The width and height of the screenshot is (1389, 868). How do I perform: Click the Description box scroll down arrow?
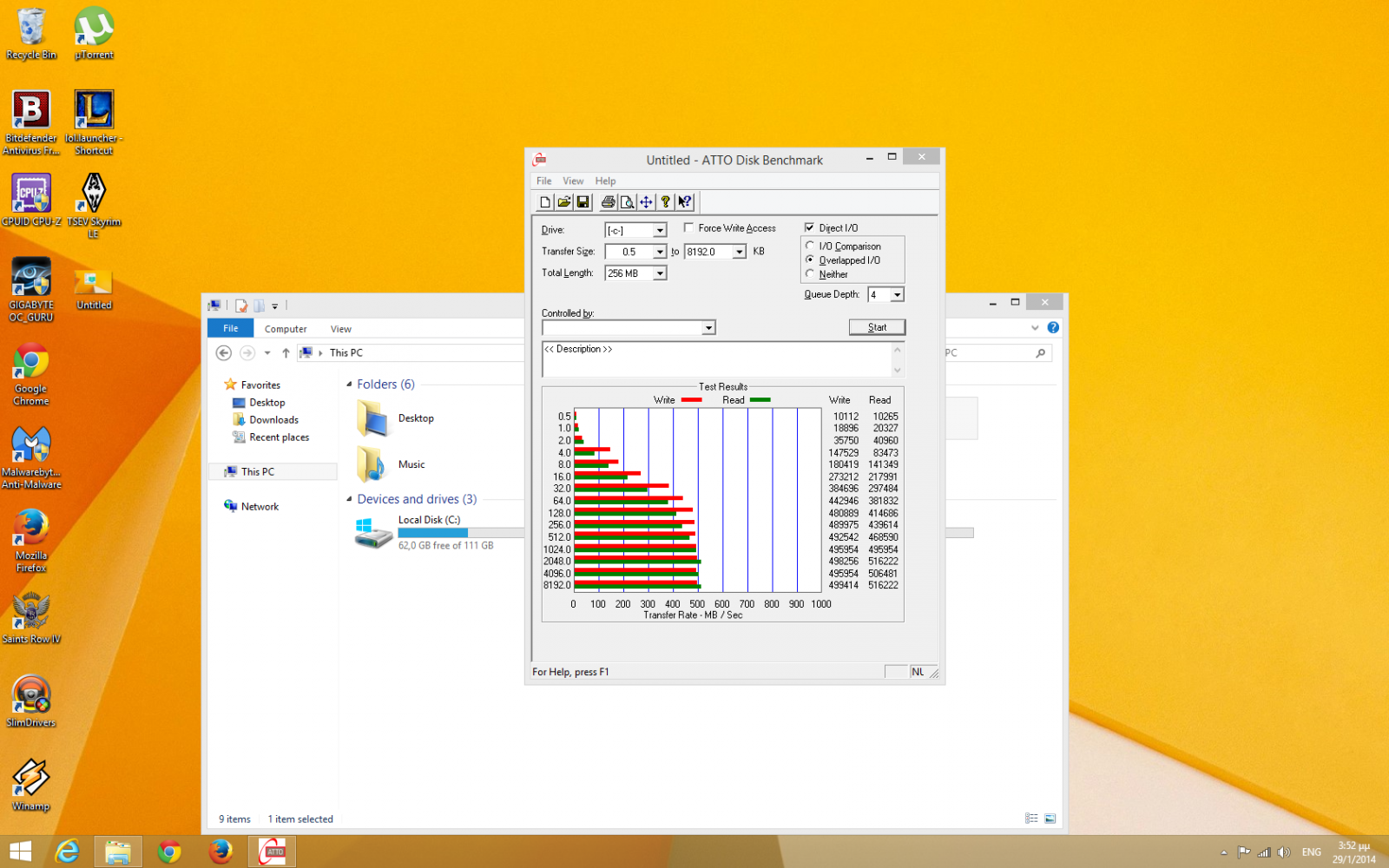coord(898,371)
